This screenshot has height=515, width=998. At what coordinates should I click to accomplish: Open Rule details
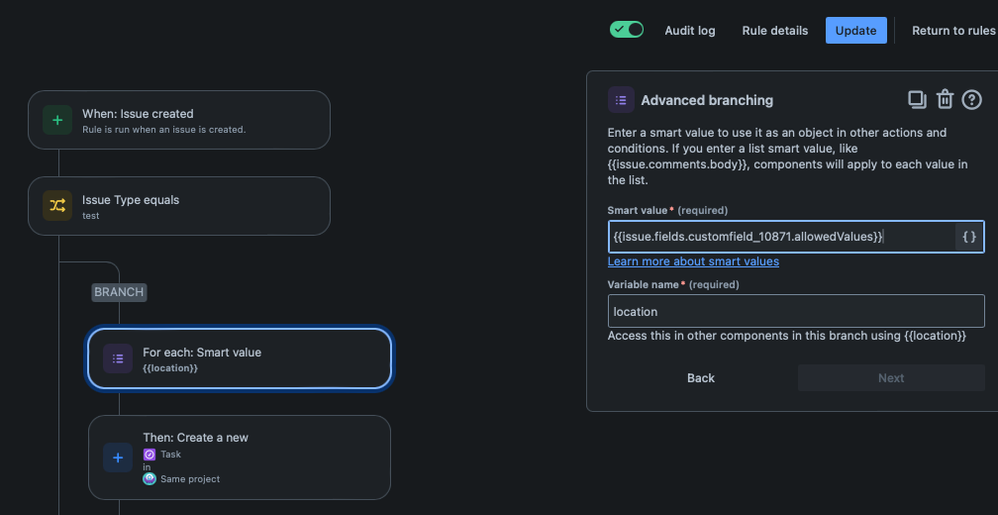click(775, 31)
